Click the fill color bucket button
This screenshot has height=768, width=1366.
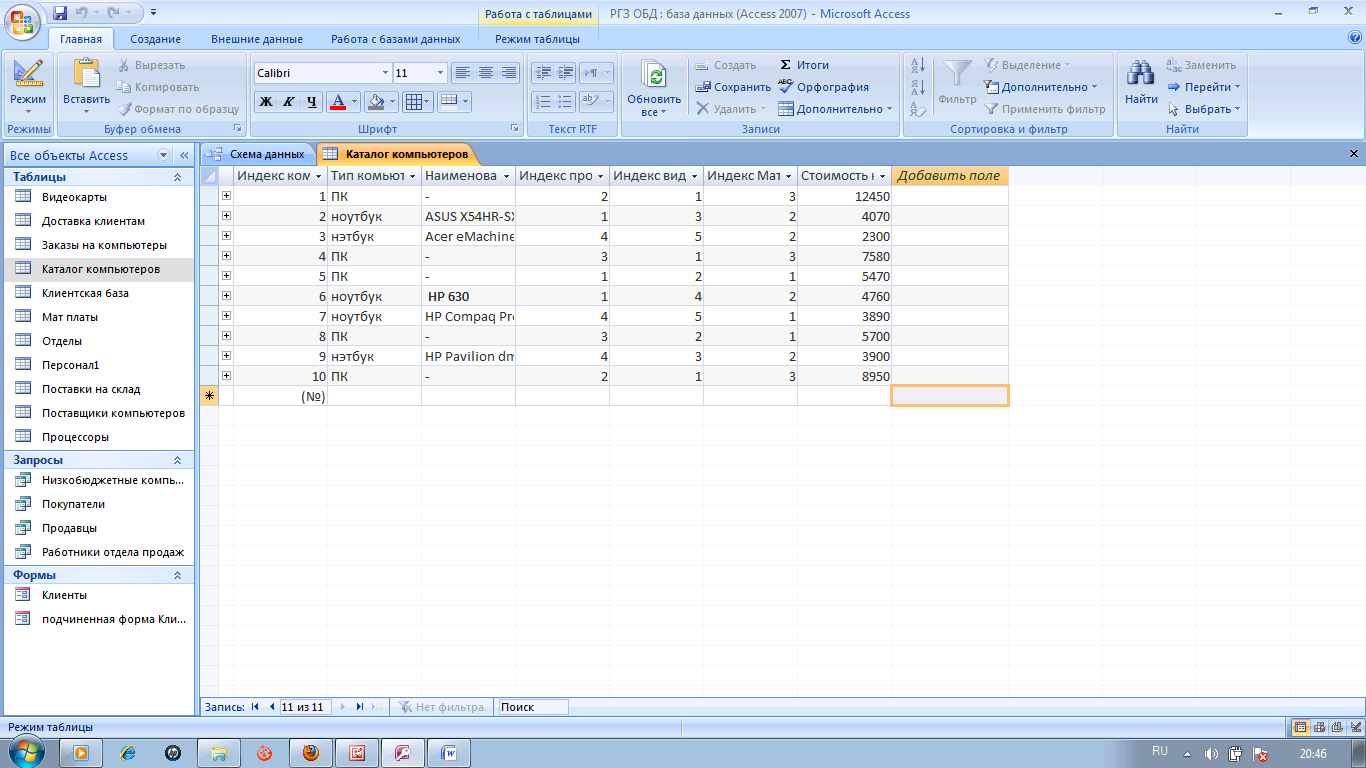click(375, 101)
